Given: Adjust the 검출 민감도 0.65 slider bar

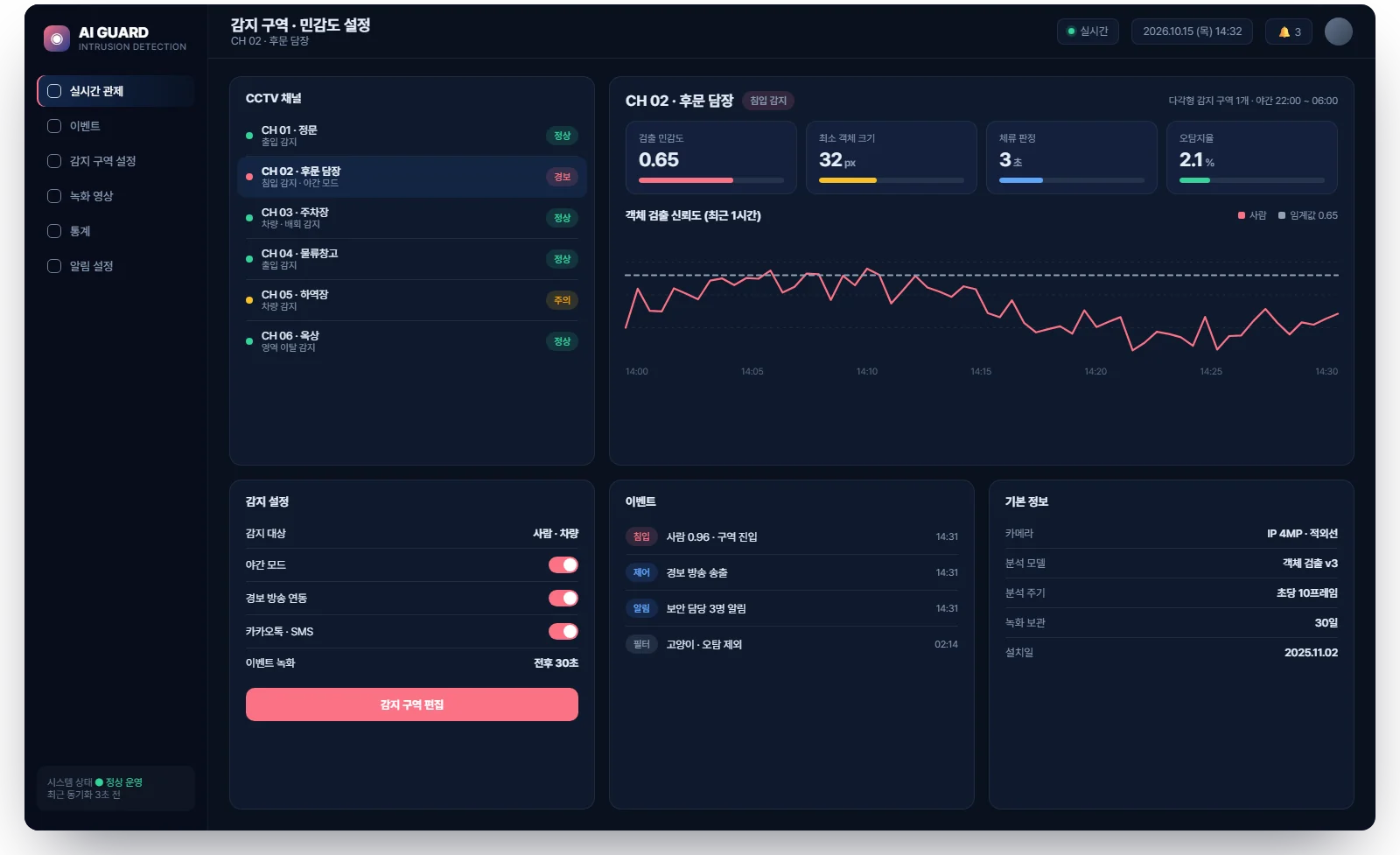Looking at the screenshot, I should [711, 180].
